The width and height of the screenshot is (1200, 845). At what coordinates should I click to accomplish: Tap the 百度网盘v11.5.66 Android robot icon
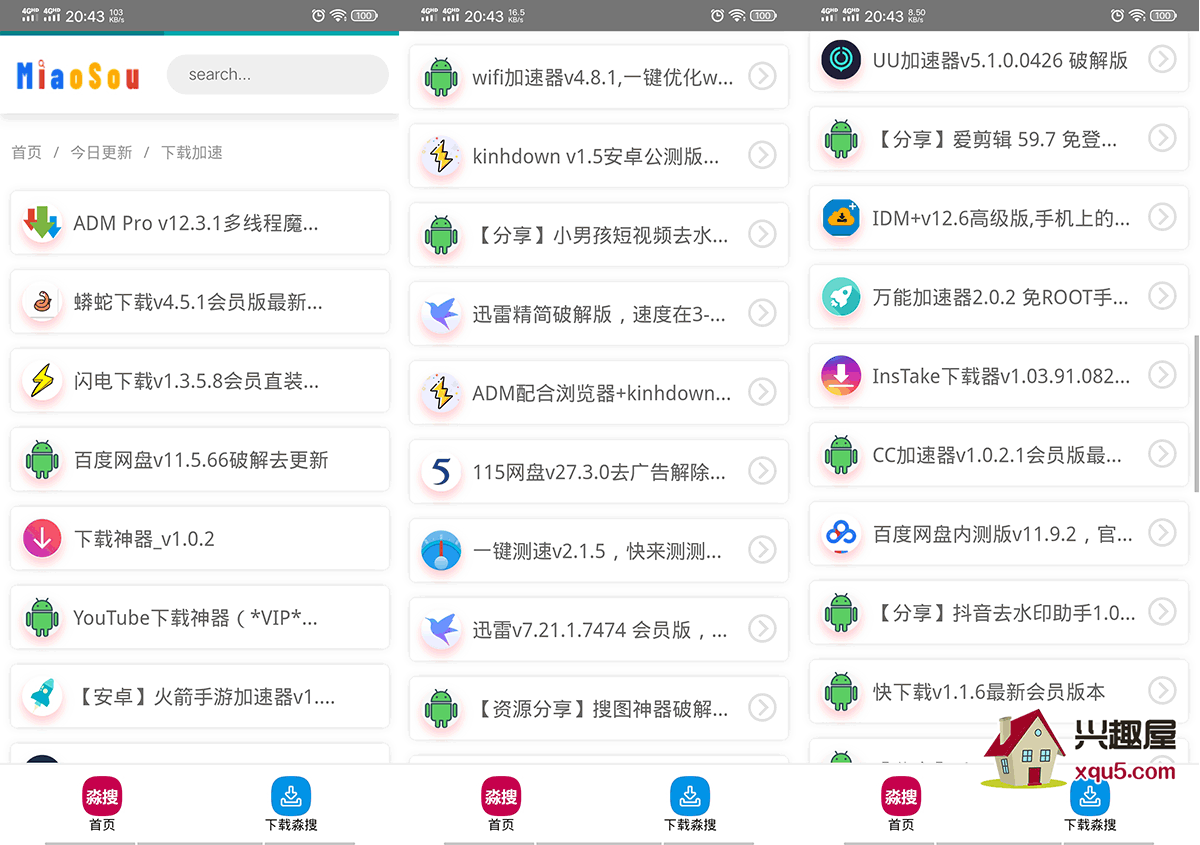[x=42, y=460]
